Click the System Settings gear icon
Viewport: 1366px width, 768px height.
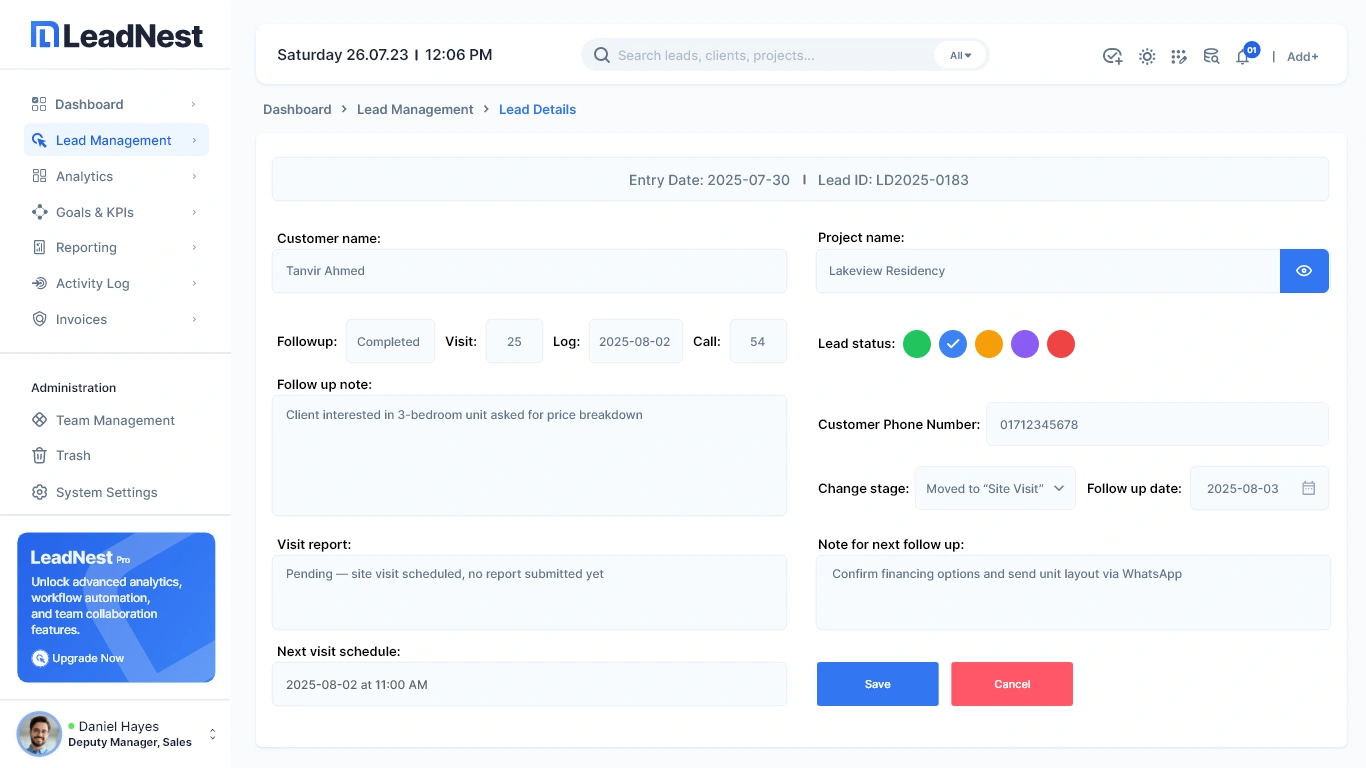[x=39, y=492]
